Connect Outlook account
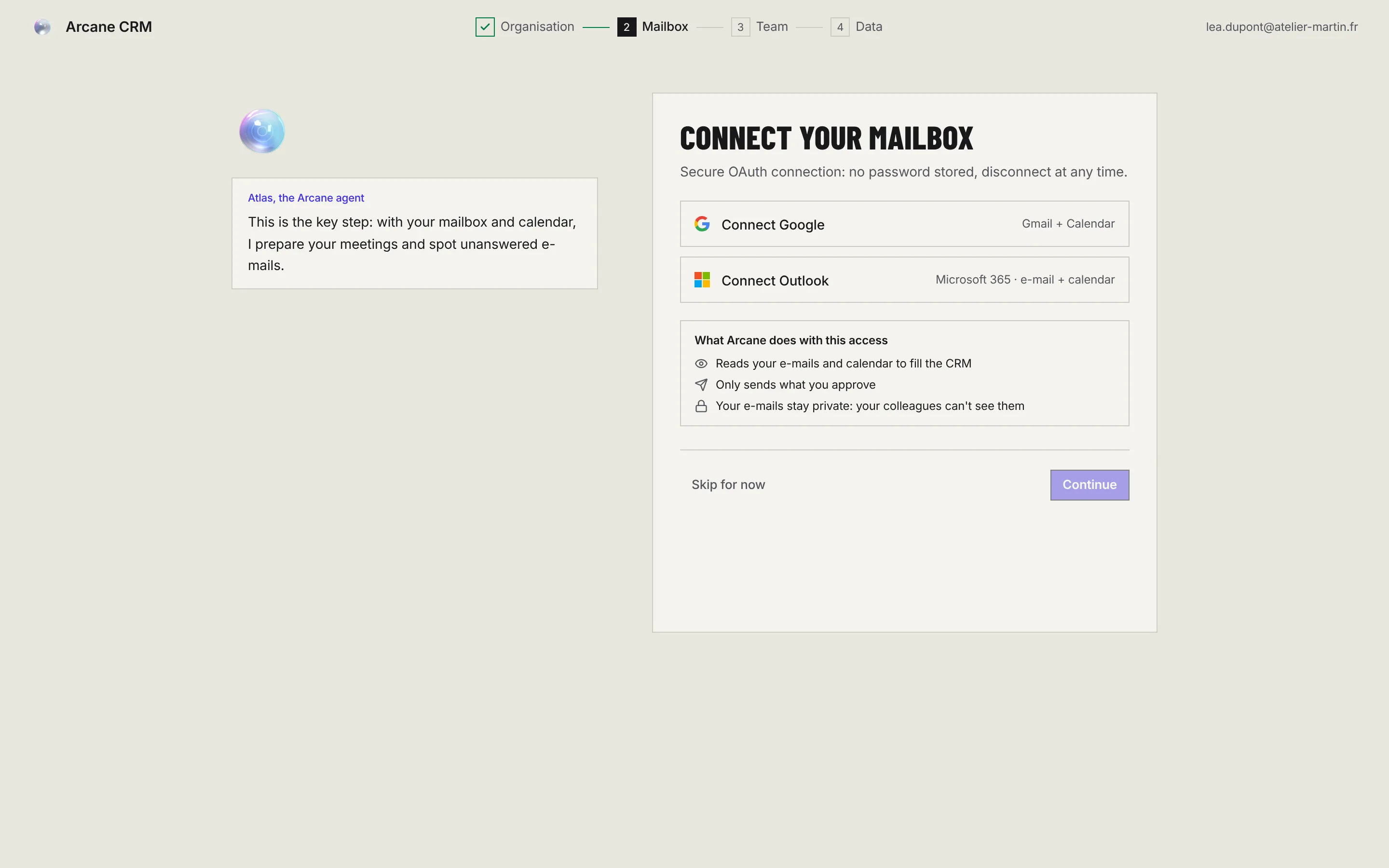The image size is (1389, 868). (904, 280)
